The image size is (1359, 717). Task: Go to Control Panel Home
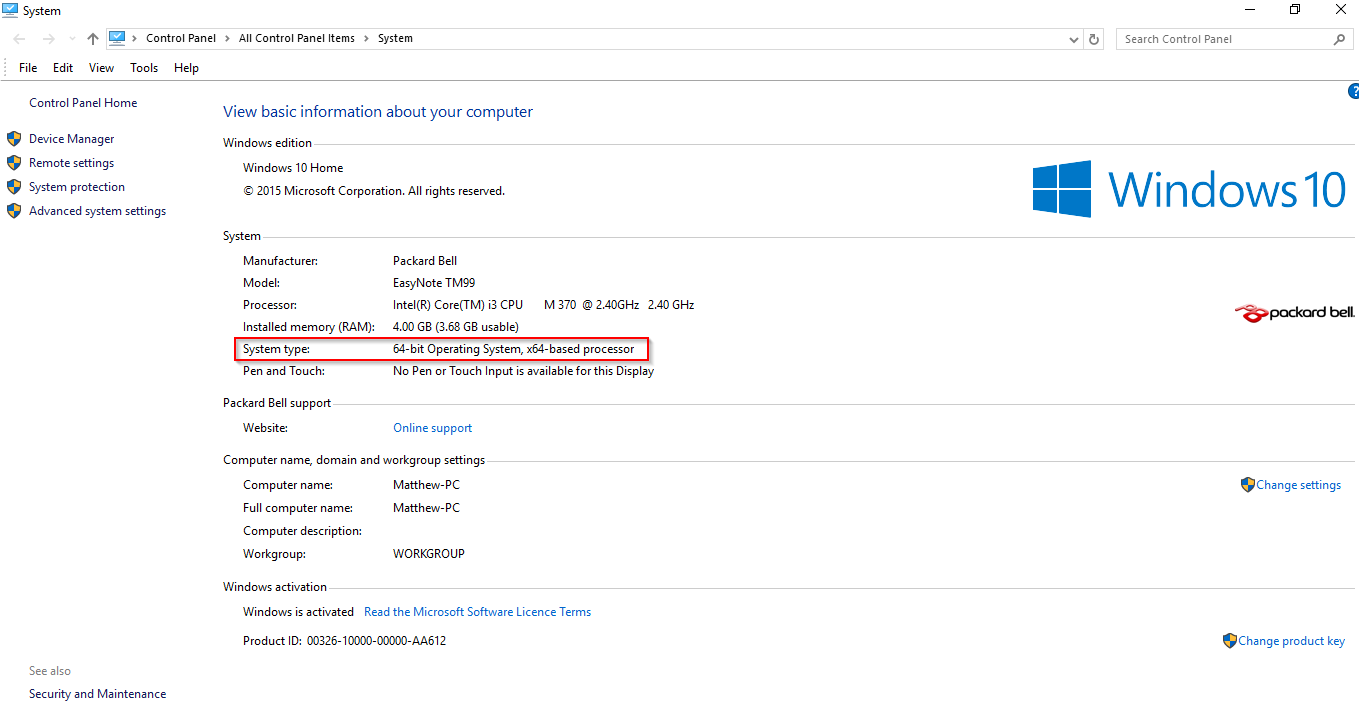point(83,103)
